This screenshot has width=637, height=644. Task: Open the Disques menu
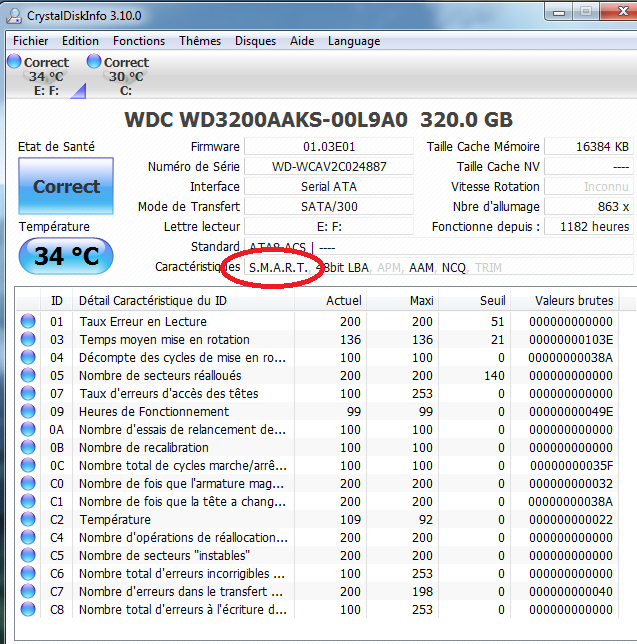(x=255, y=41)
